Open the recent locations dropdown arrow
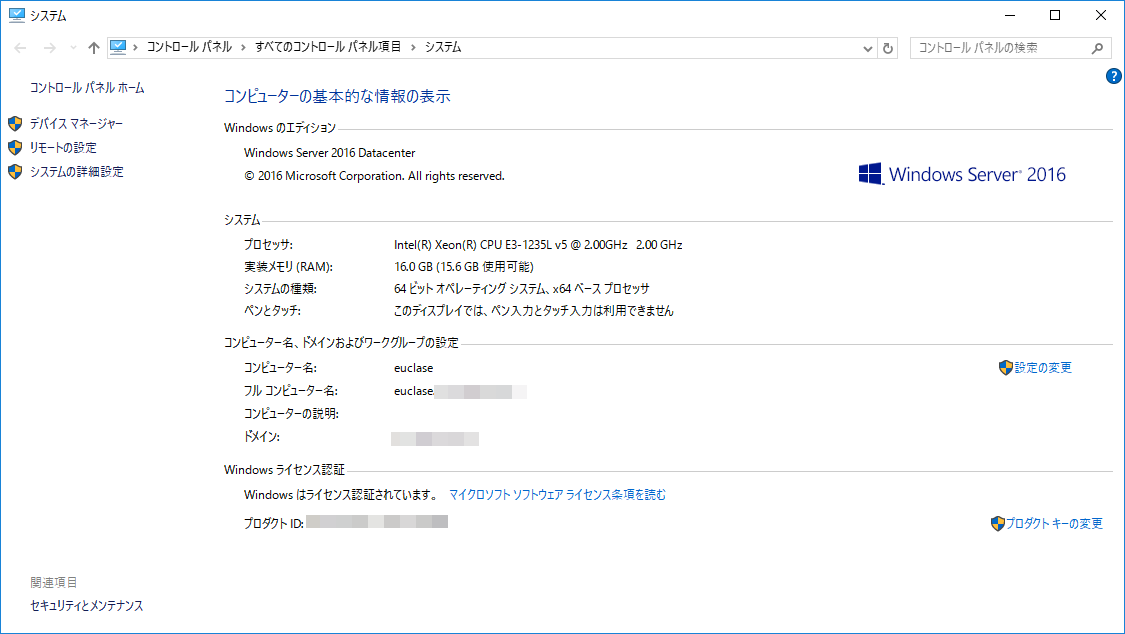This screenshot has height=634, width=1125. [73, 48]
